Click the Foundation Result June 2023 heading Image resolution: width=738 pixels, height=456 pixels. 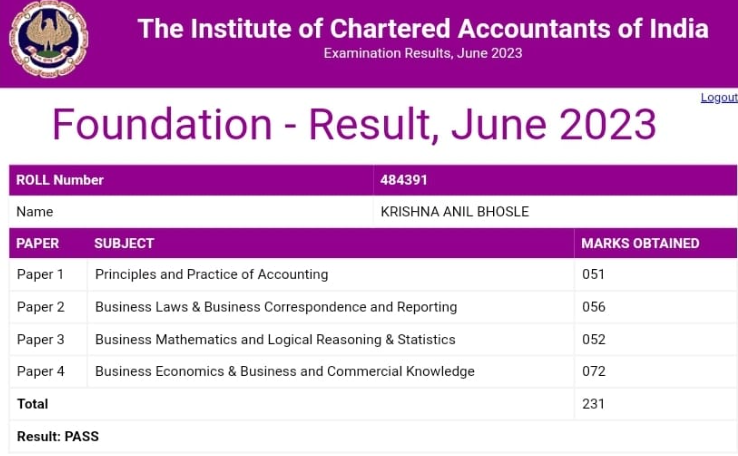point(354,125)
